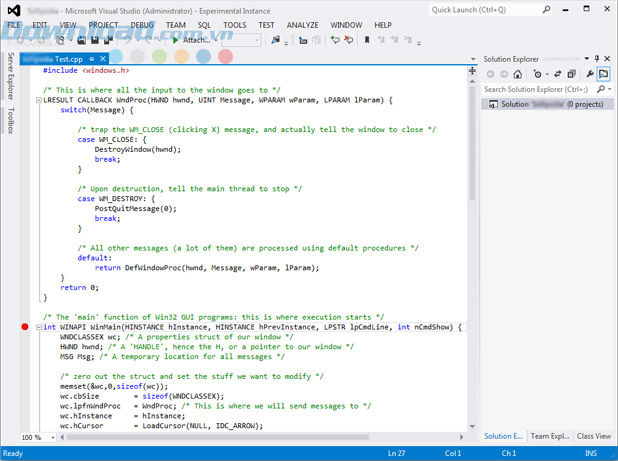
Task: Click the Collapse All icon in Solution Explorer
Action: [571, 74]
